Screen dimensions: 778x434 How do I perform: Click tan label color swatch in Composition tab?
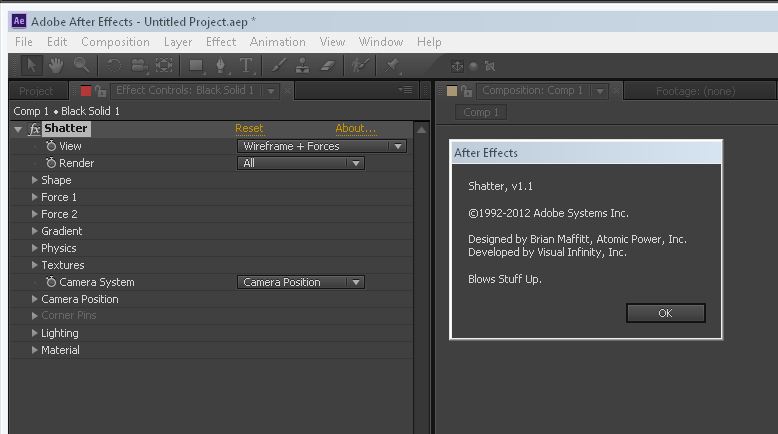coord(452,91)
